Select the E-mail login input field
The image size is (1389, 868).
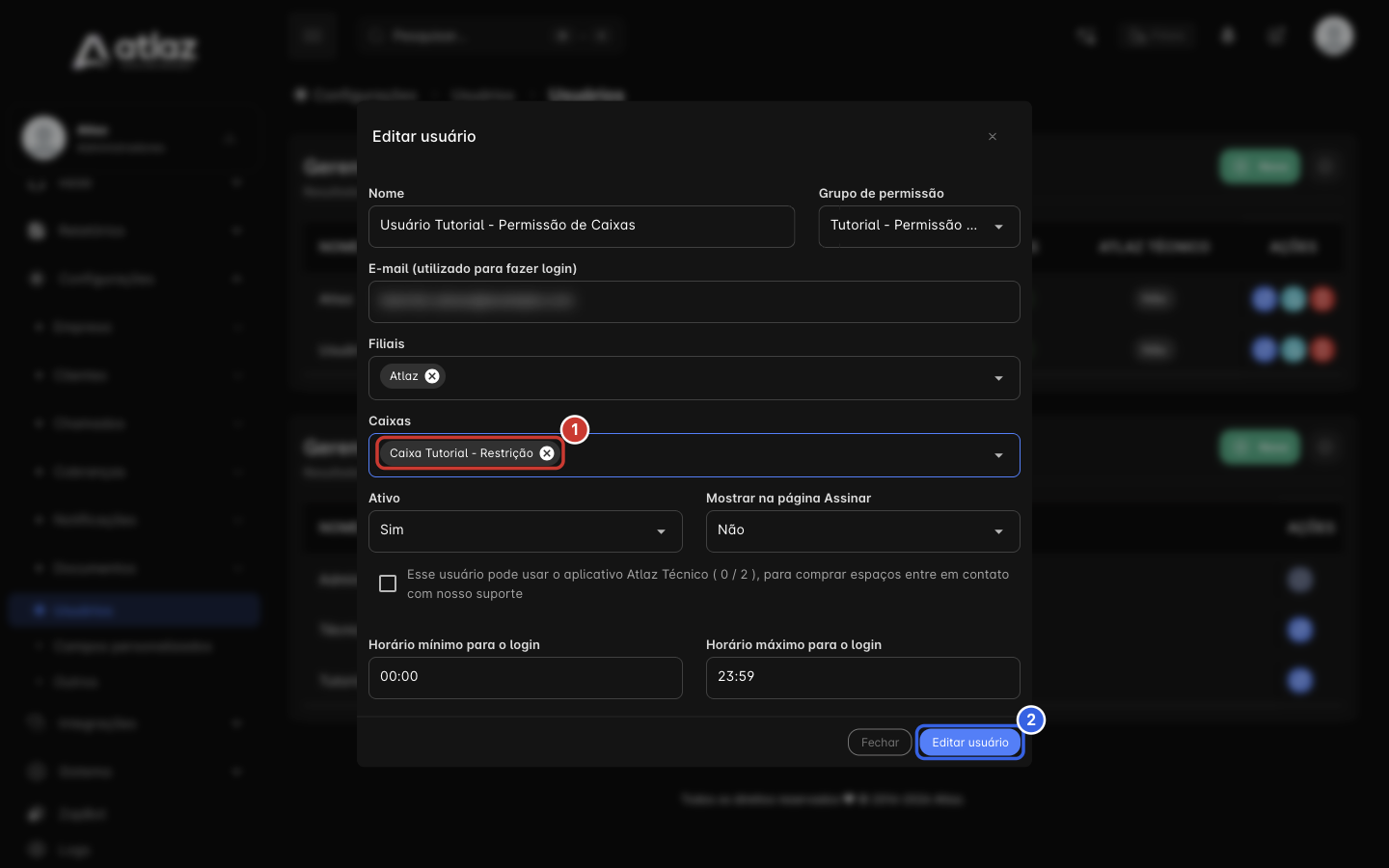[694, 302]
